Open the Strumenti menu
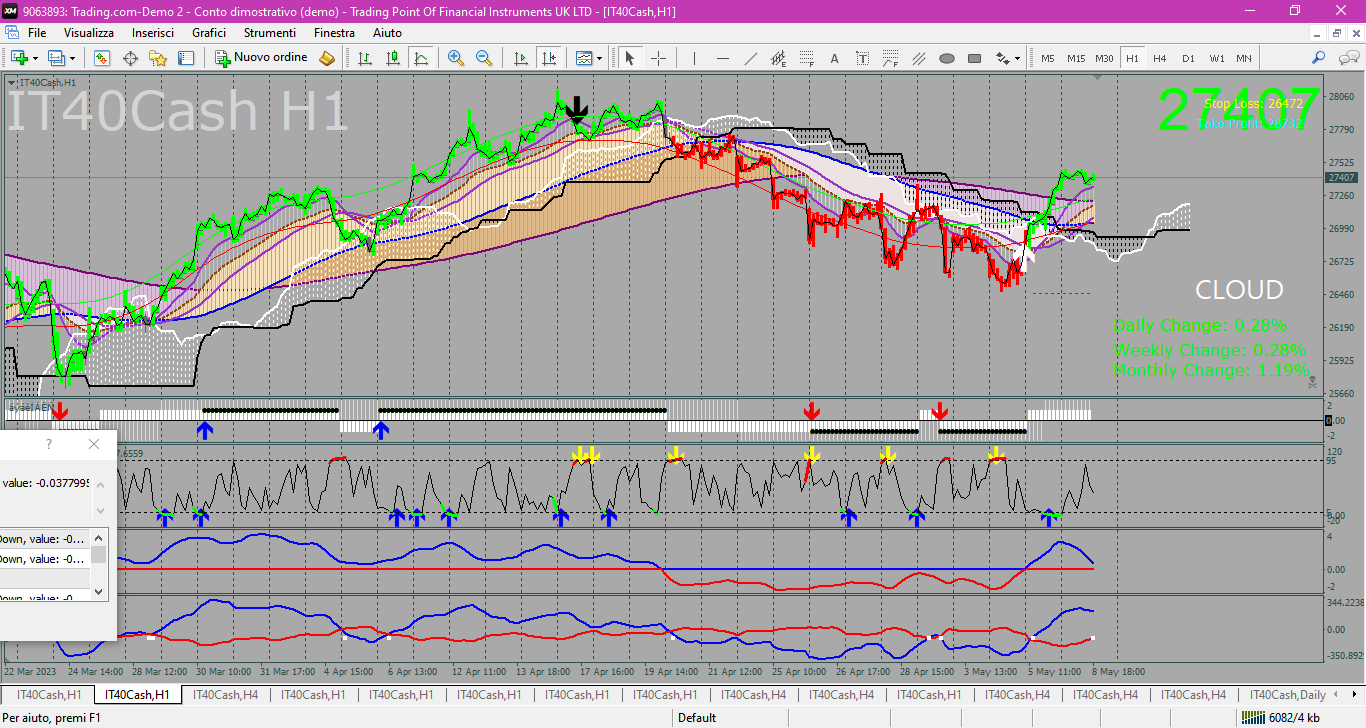This screenshot has width=1366, height=728. point(270,33)
